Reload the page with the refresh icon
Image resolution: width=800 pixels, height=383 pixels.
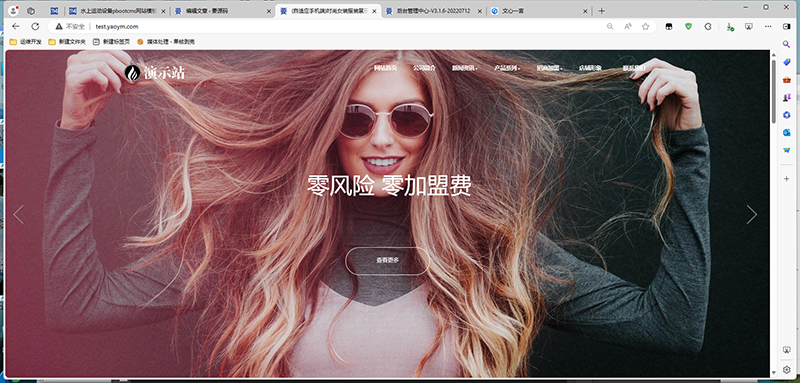[35, 27]
